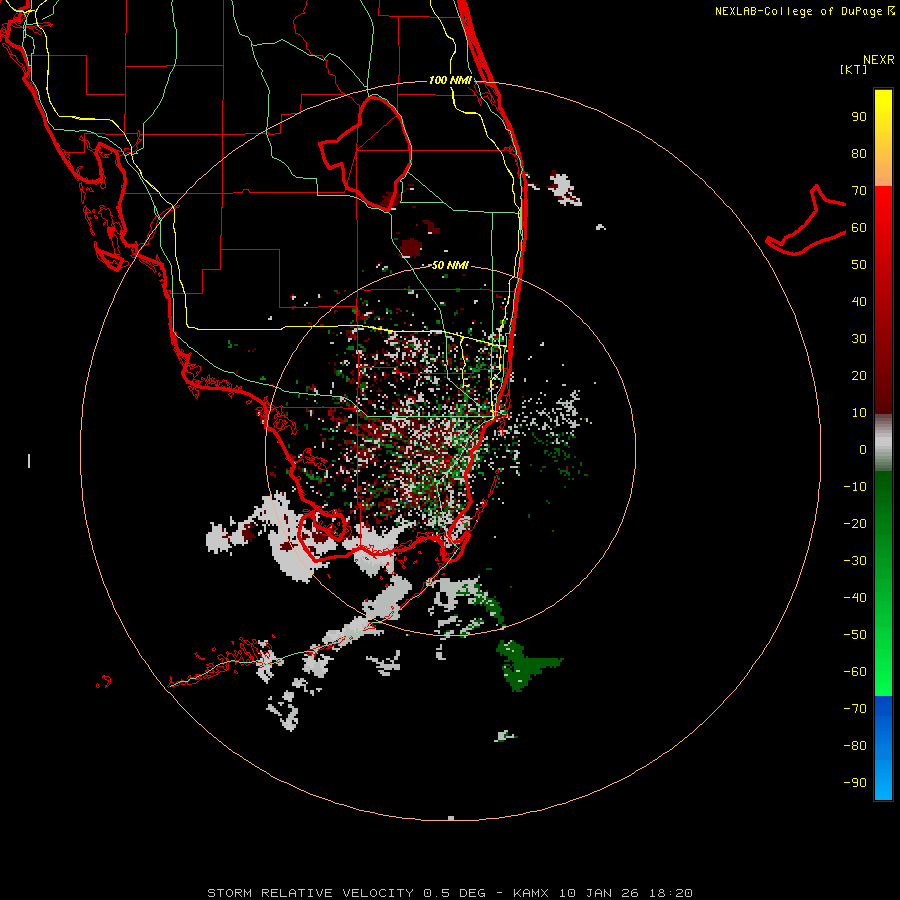Click the -30 value on velocity scale
Image resolution: width=900 pixels, height=900 pixels.
[x=855, y=561]
